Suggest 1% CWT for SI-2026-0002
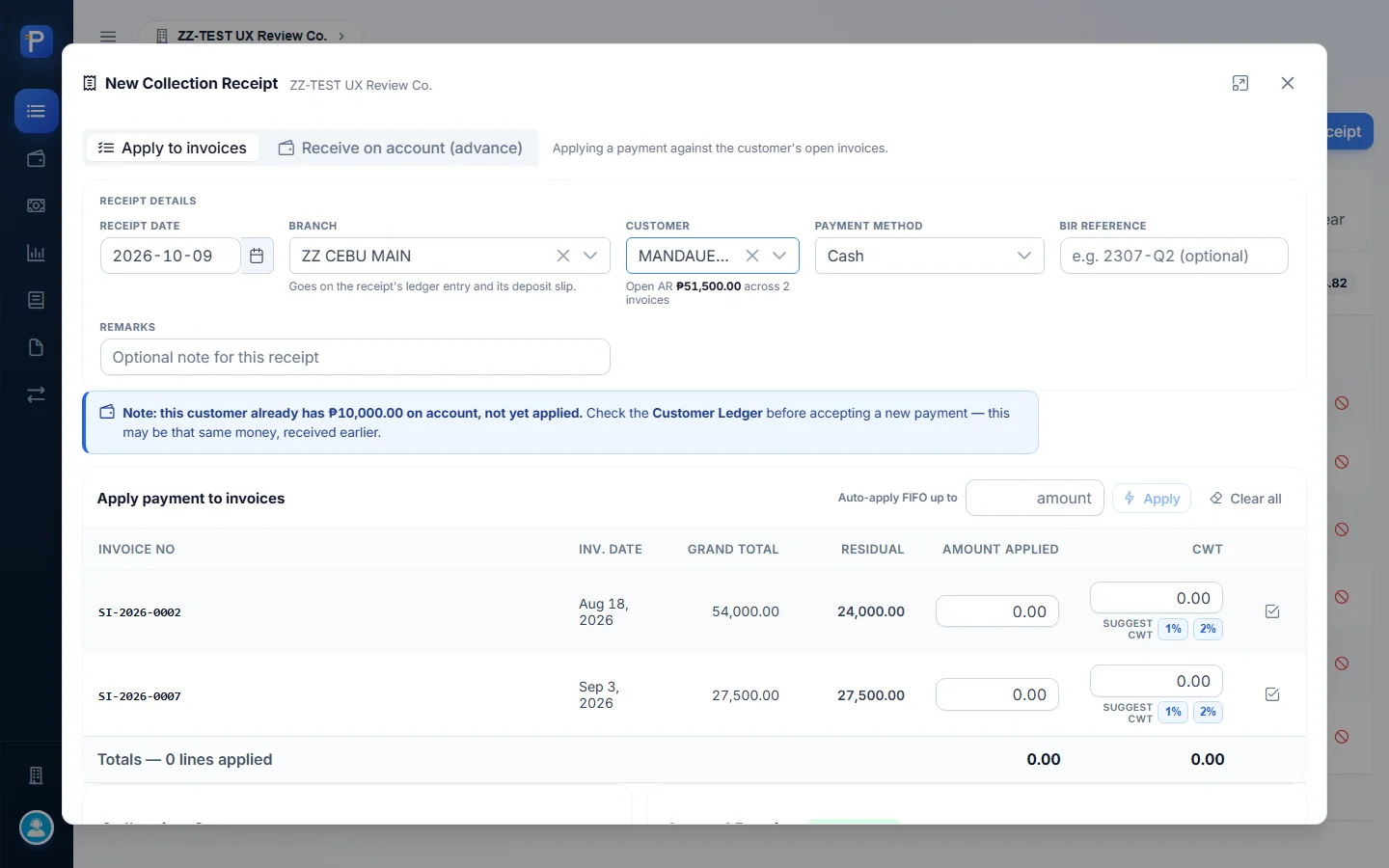Image resolution: width=1389 pixels, height=868 pixels. pyautogui.click(x=1173, y=629)
